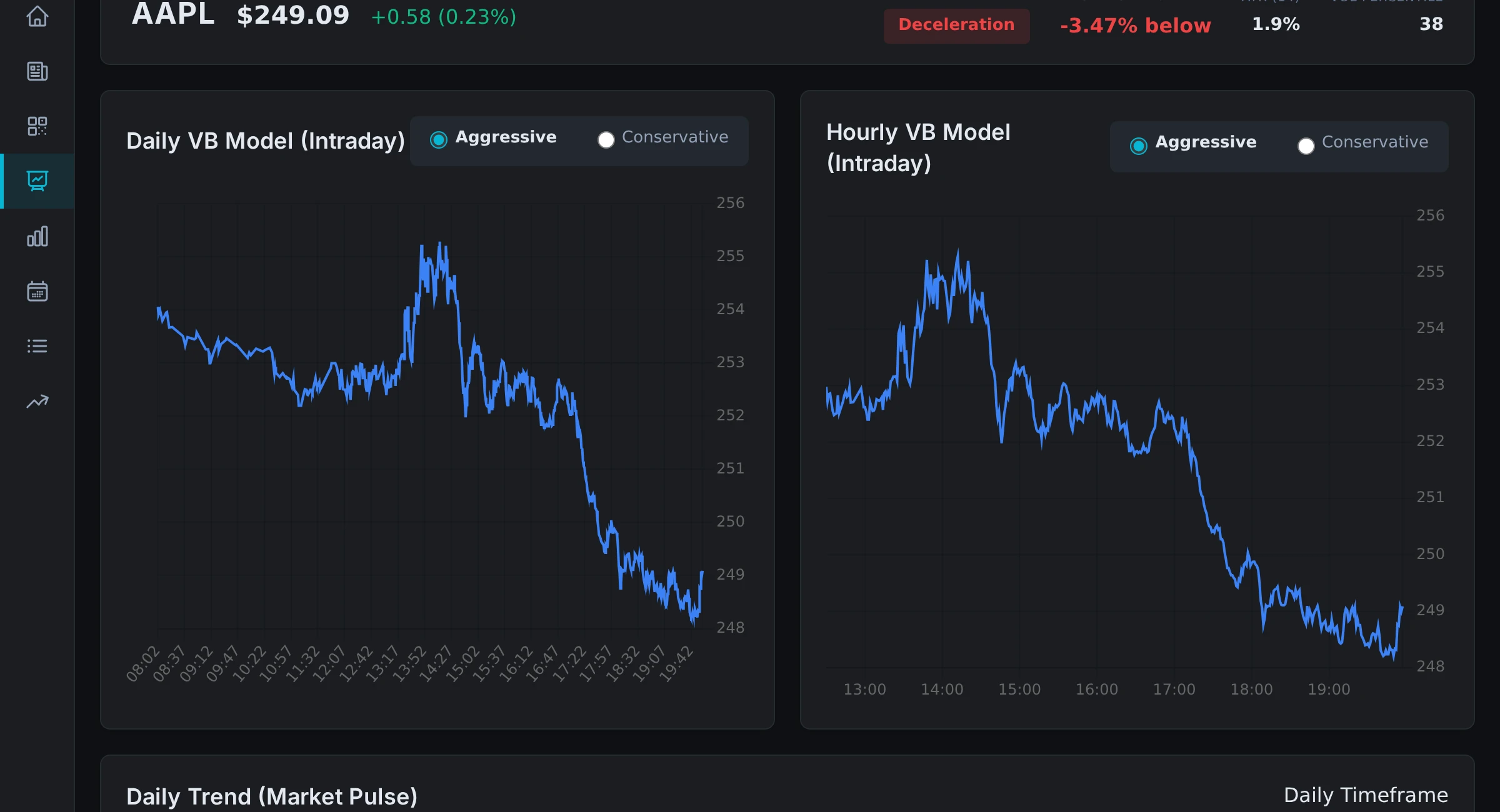Click the Hourly VB Model (Intraday) title
Viewport: 1500px width, 812px height.
tap(918, 148)
